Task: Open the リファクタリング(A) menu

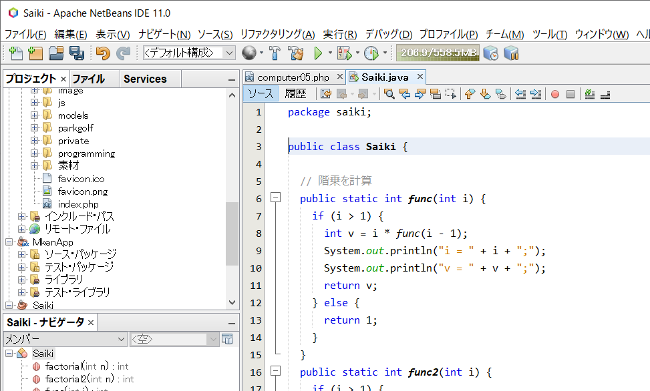Action: (278, 34)
